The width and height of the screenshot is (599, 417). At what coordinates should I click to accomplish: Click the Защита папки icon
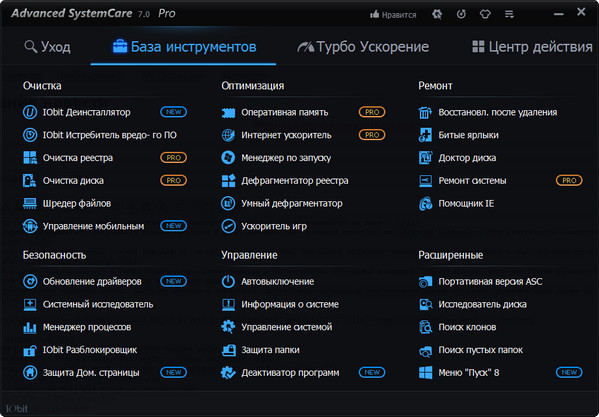coord(228,350)
